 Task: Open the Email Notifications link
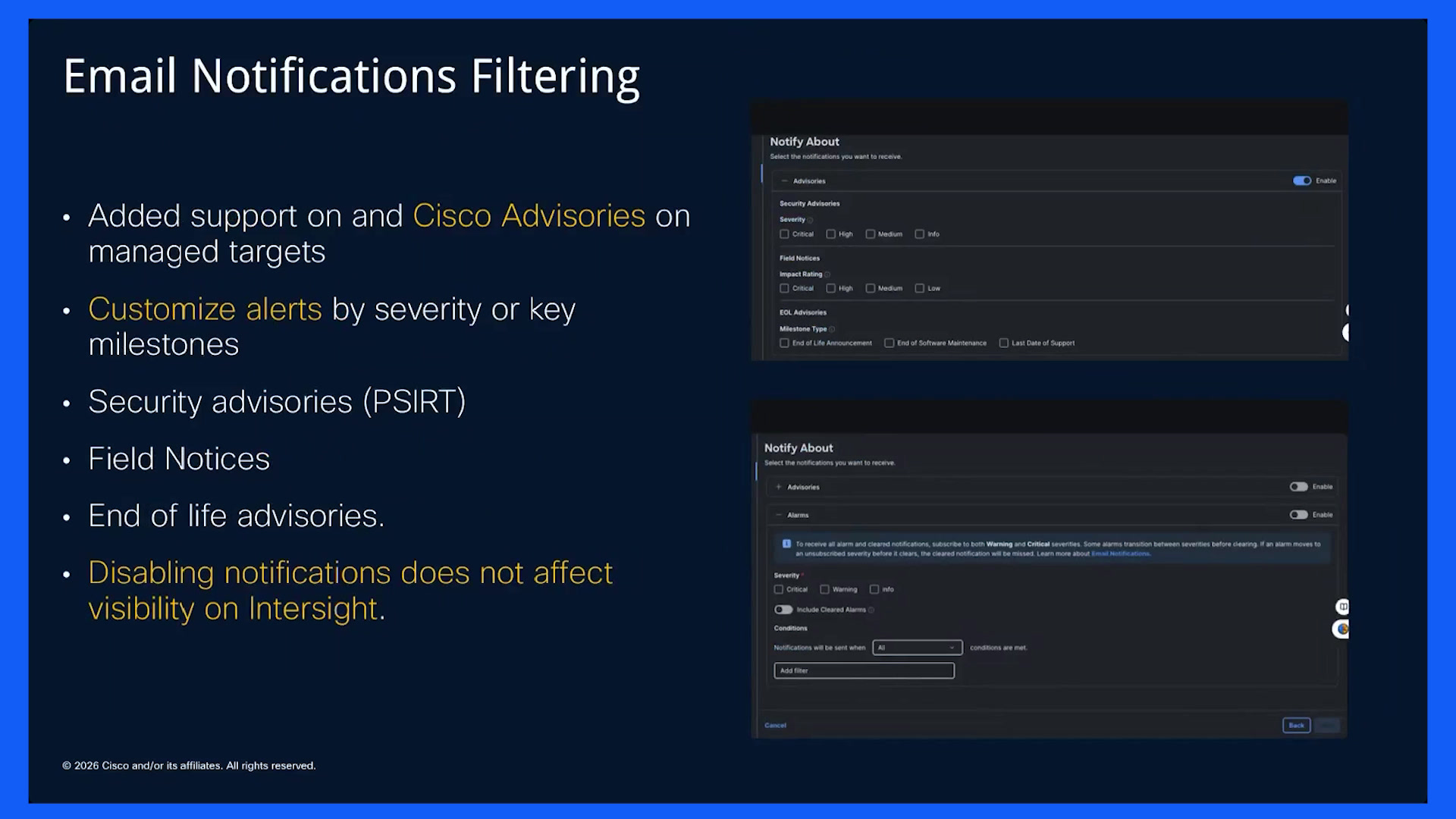pos(1121,554)
